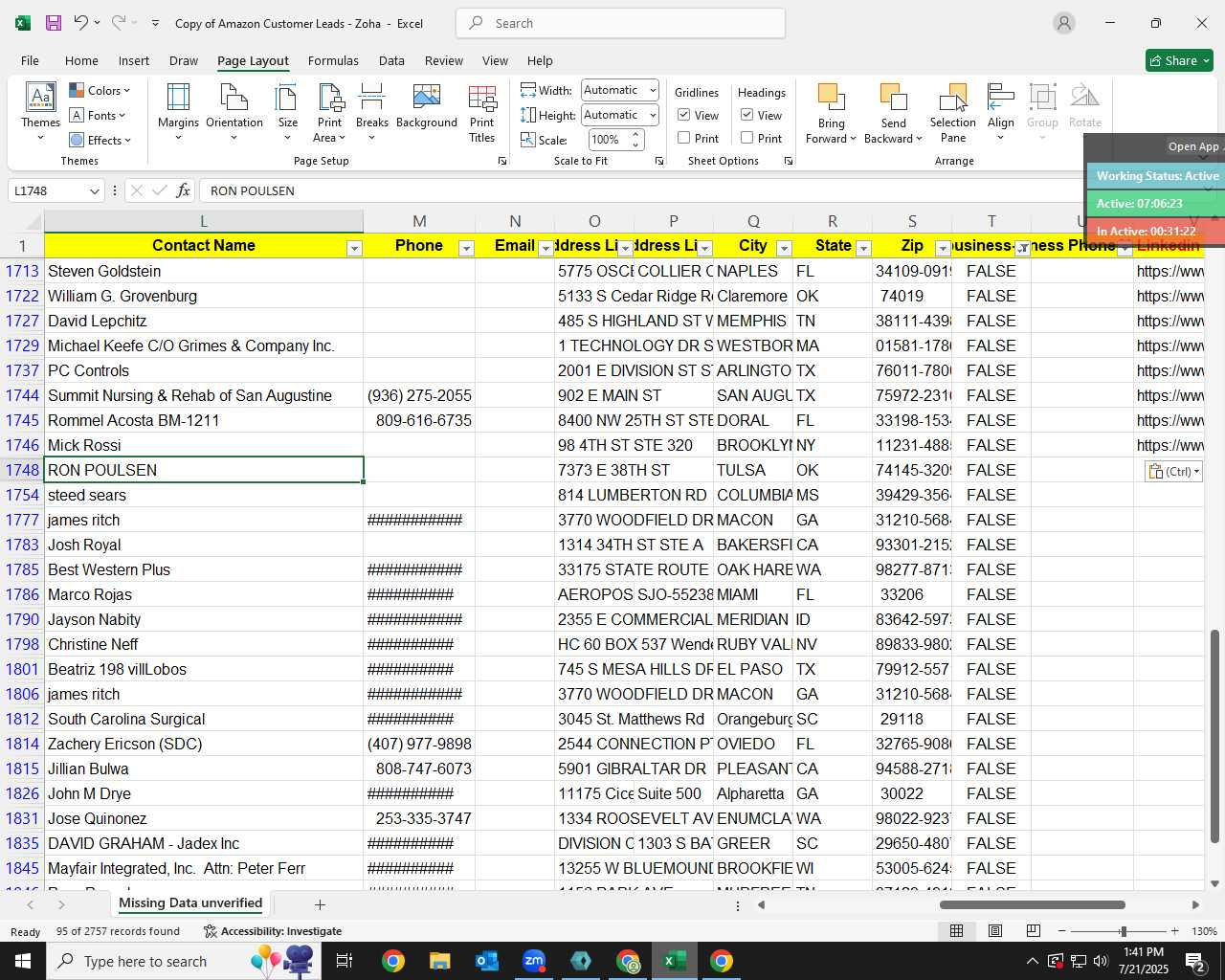
Task: Click the Undo arrow icon
Action: click(x=81, y=23)
